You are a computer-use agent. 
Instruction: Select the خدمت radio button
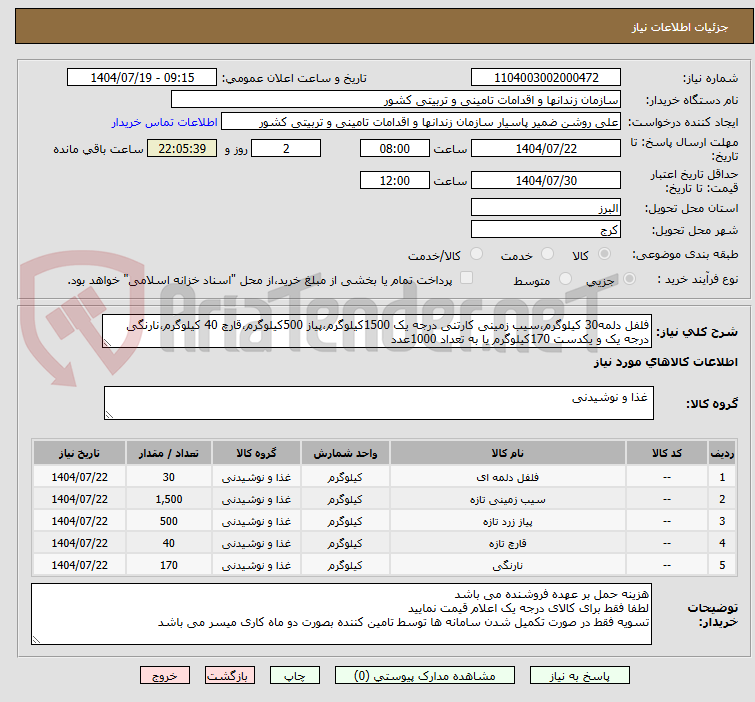[547, 254]
